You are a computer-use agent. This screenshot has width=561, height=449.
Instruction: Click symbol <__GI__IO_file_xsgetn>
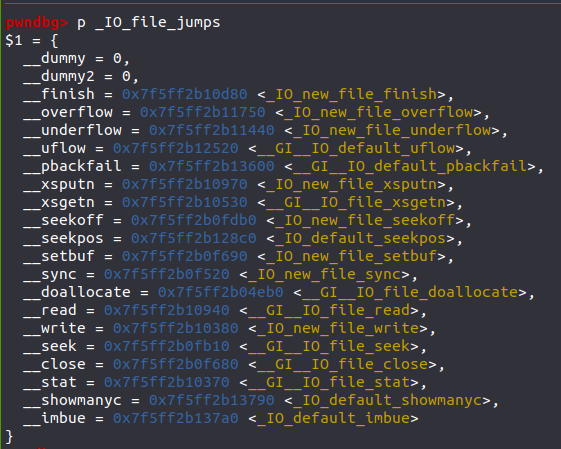pos(356,202)
